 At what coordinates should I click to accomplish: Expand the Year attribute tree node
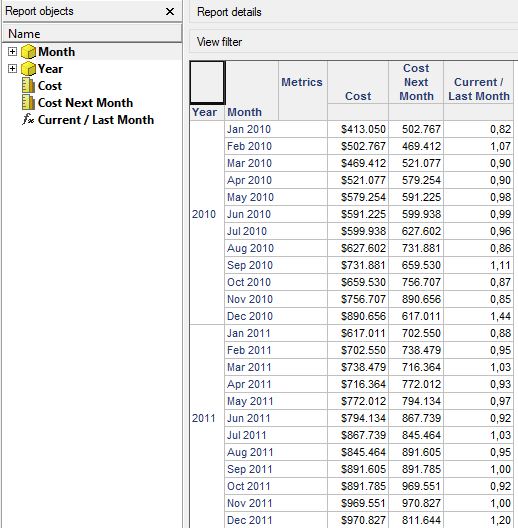coord(12,68)
